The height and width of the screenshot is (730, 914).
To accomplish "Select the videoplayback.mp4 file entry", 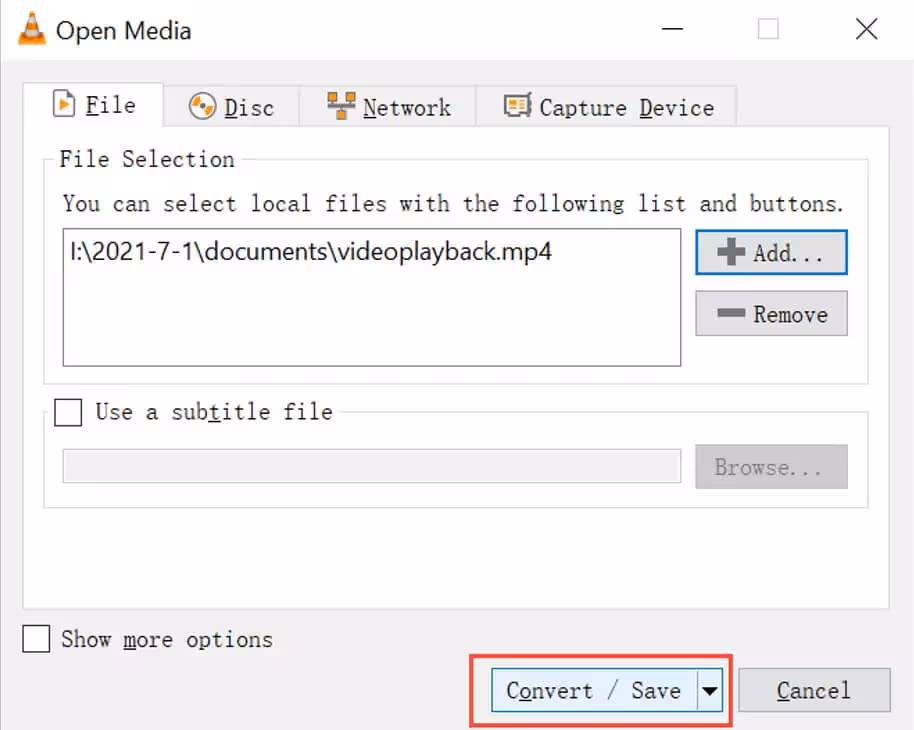I will pyautogui.click(x=311, y=252).
